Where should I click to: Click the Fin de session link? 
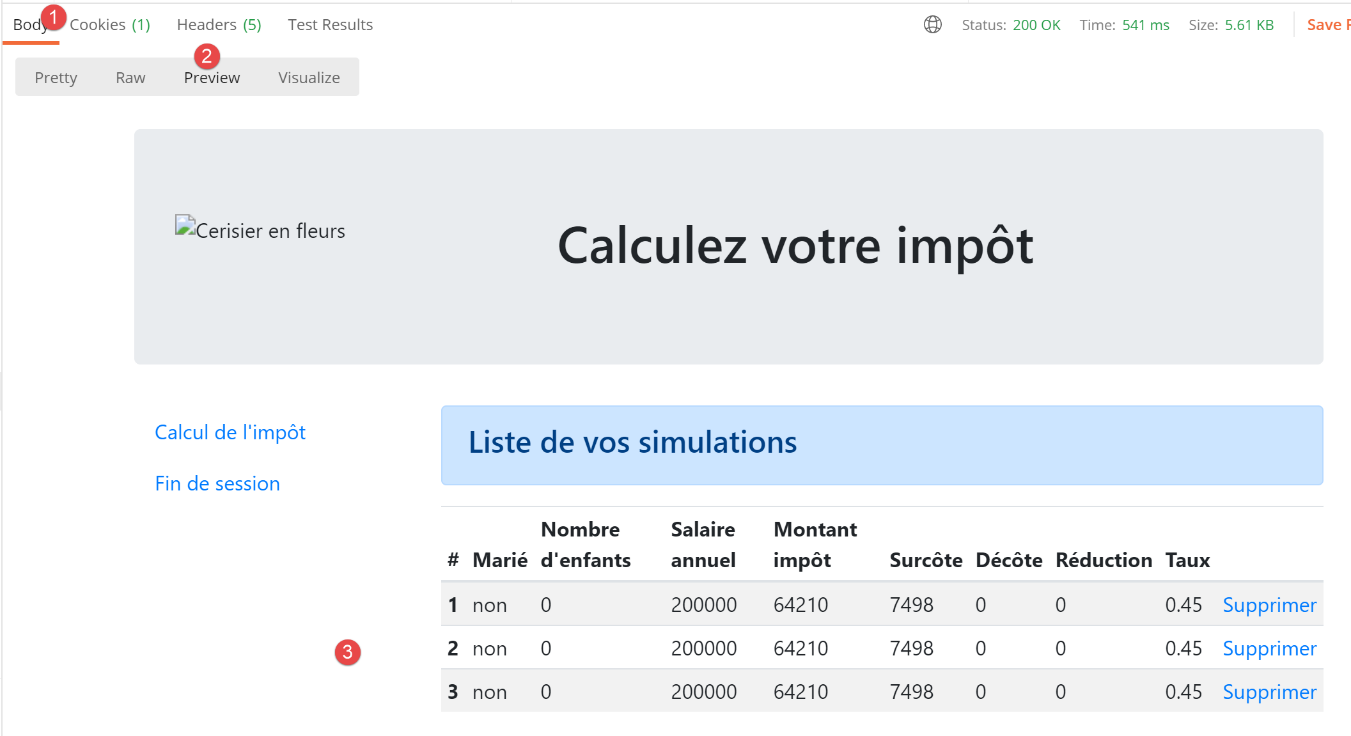(217, 484)
